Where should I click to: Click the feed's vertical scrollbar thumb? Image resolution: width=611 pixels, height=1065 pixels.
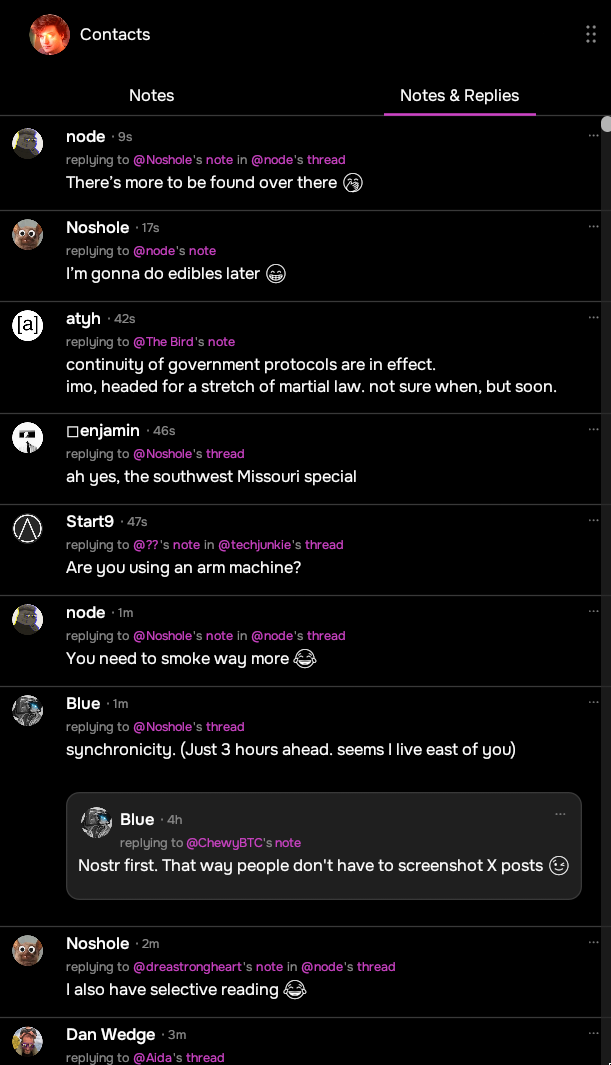606,124
